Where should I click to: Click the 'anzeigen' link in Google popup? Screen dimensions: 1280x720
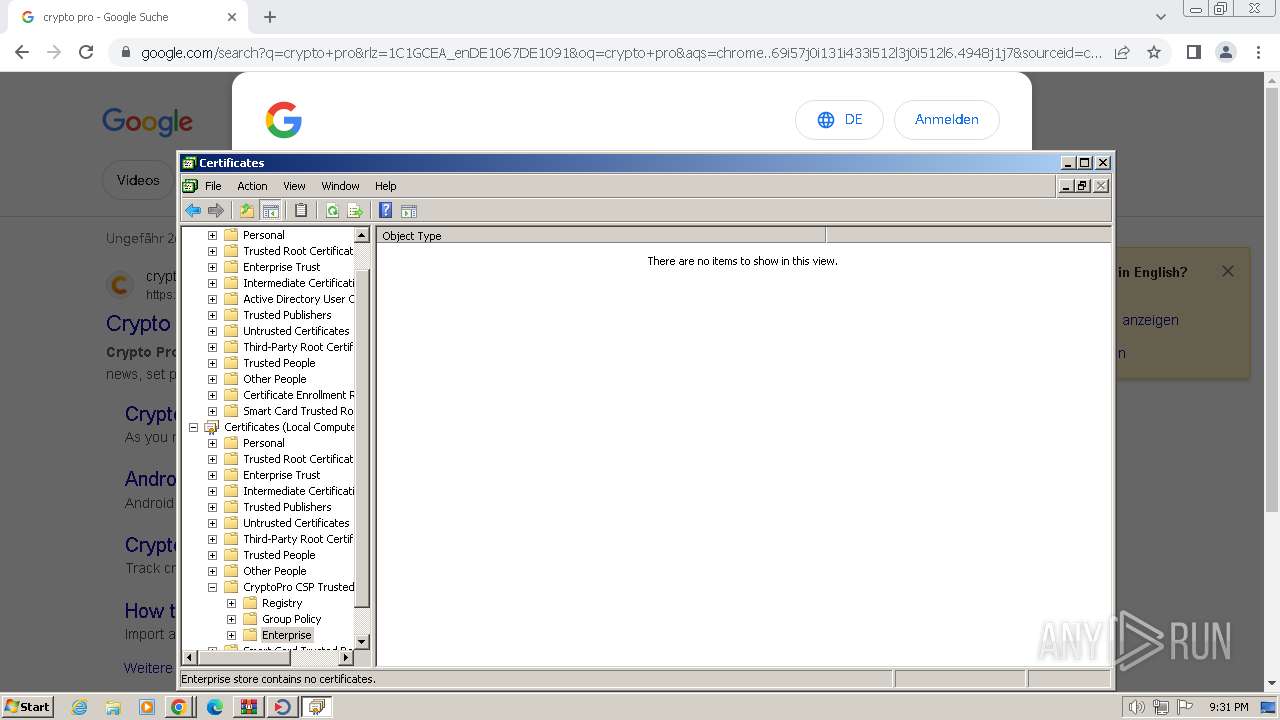coord(1150,320)
